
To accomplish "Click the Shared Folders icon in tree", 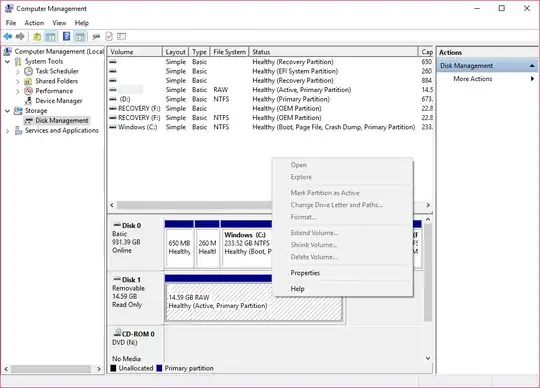I will coord(28,81).
